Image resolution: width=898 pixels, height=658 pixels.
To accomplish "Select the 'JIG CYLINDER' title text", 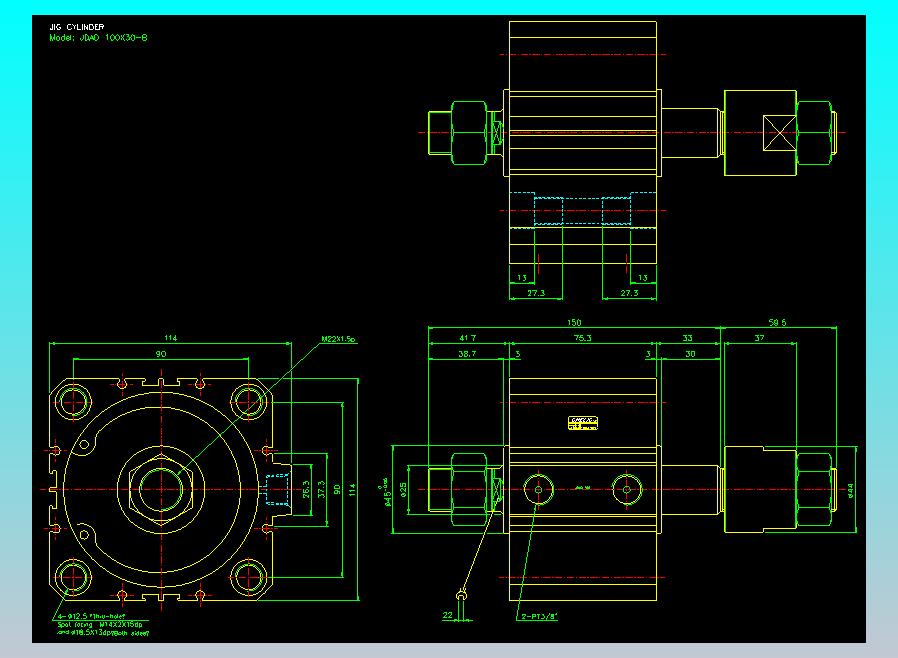I will coord(77,27).
